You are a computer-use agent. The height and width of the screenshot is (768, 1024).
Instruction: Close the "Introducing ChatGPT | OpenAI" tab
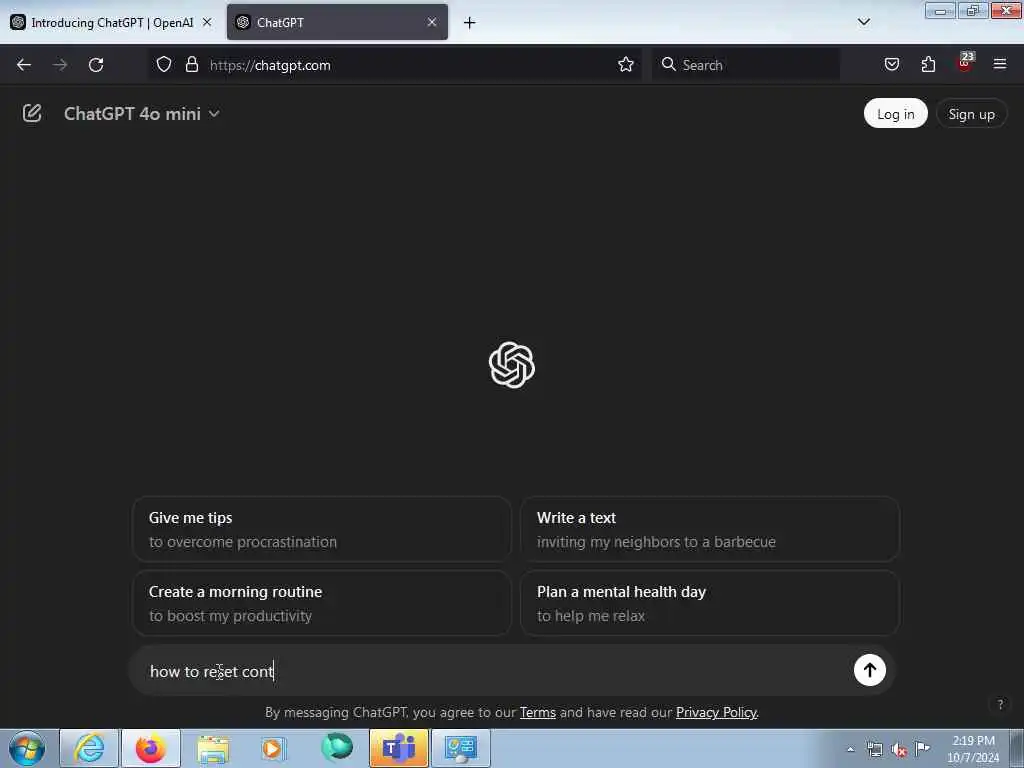[x=207, y=22]
